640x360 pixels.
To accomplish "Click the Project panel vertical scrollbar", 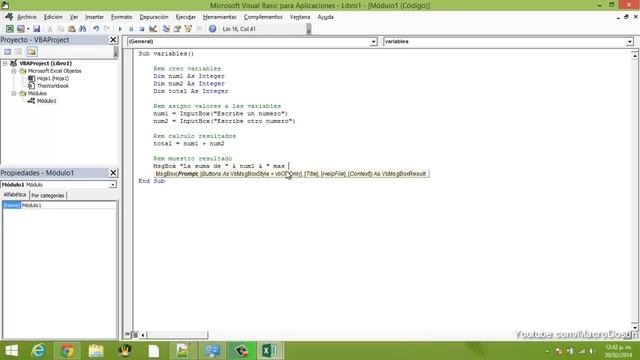I will point(116,52).
